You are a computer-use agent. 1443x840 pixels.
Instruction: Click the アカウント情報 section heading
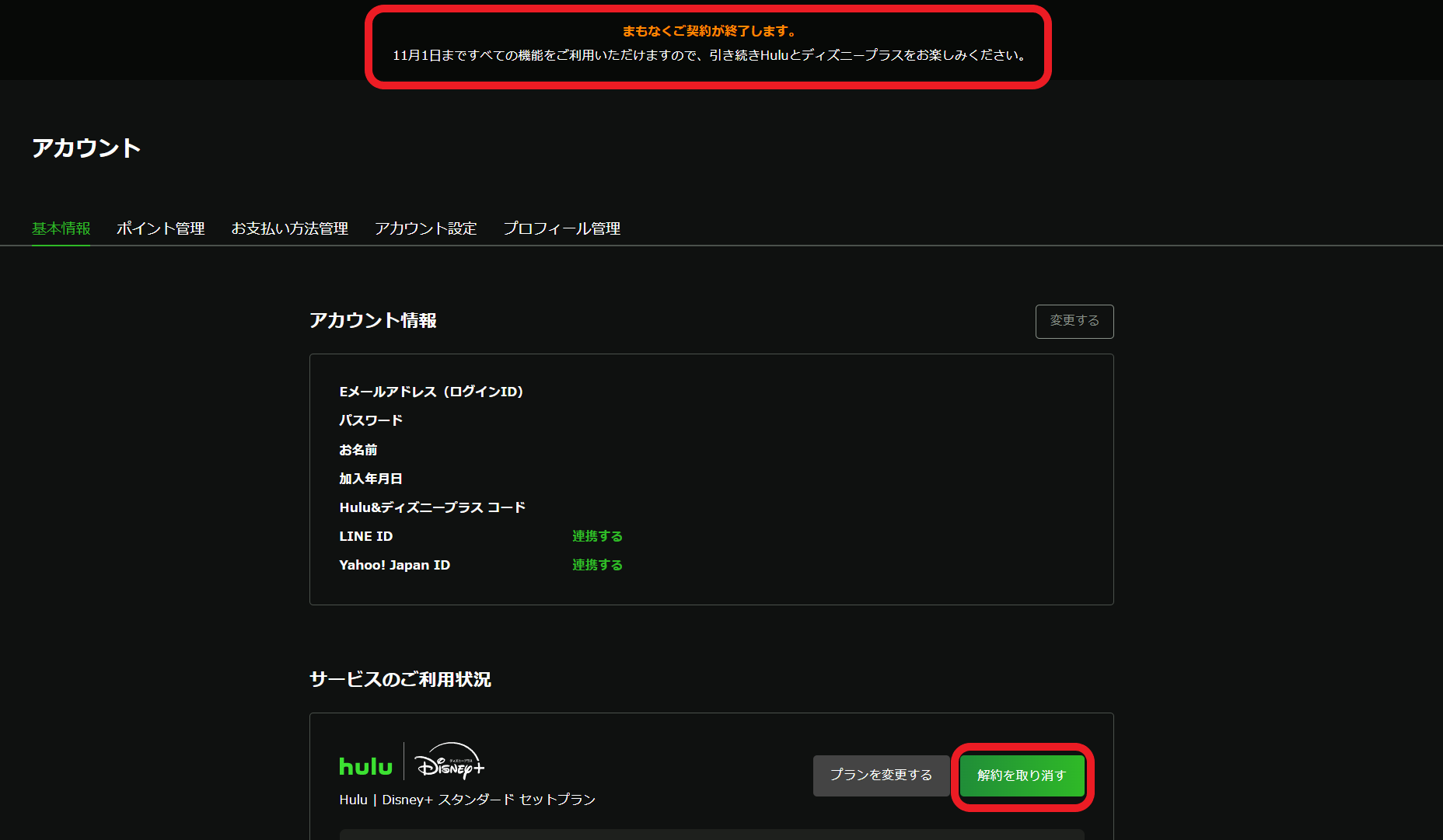[x=373, y=320]
